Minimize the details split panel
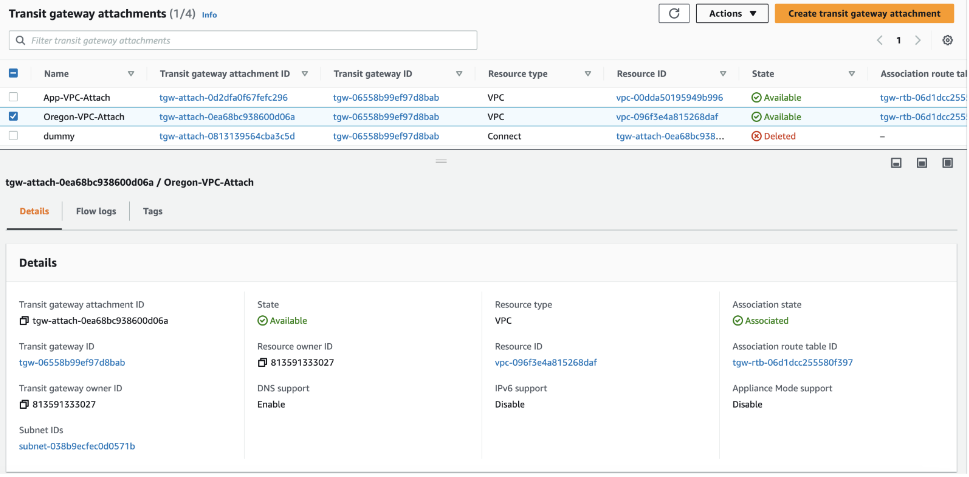969x477 pixels. point(896,163)
